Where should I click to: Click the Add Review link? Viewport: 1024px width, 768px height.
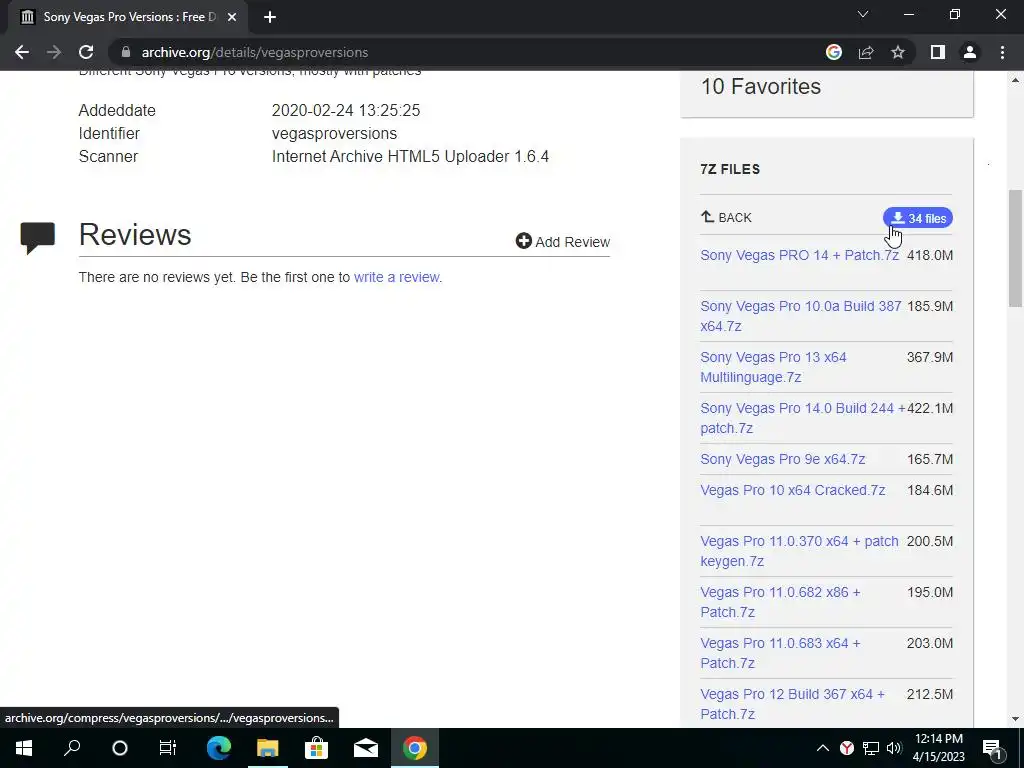(562, 242)
